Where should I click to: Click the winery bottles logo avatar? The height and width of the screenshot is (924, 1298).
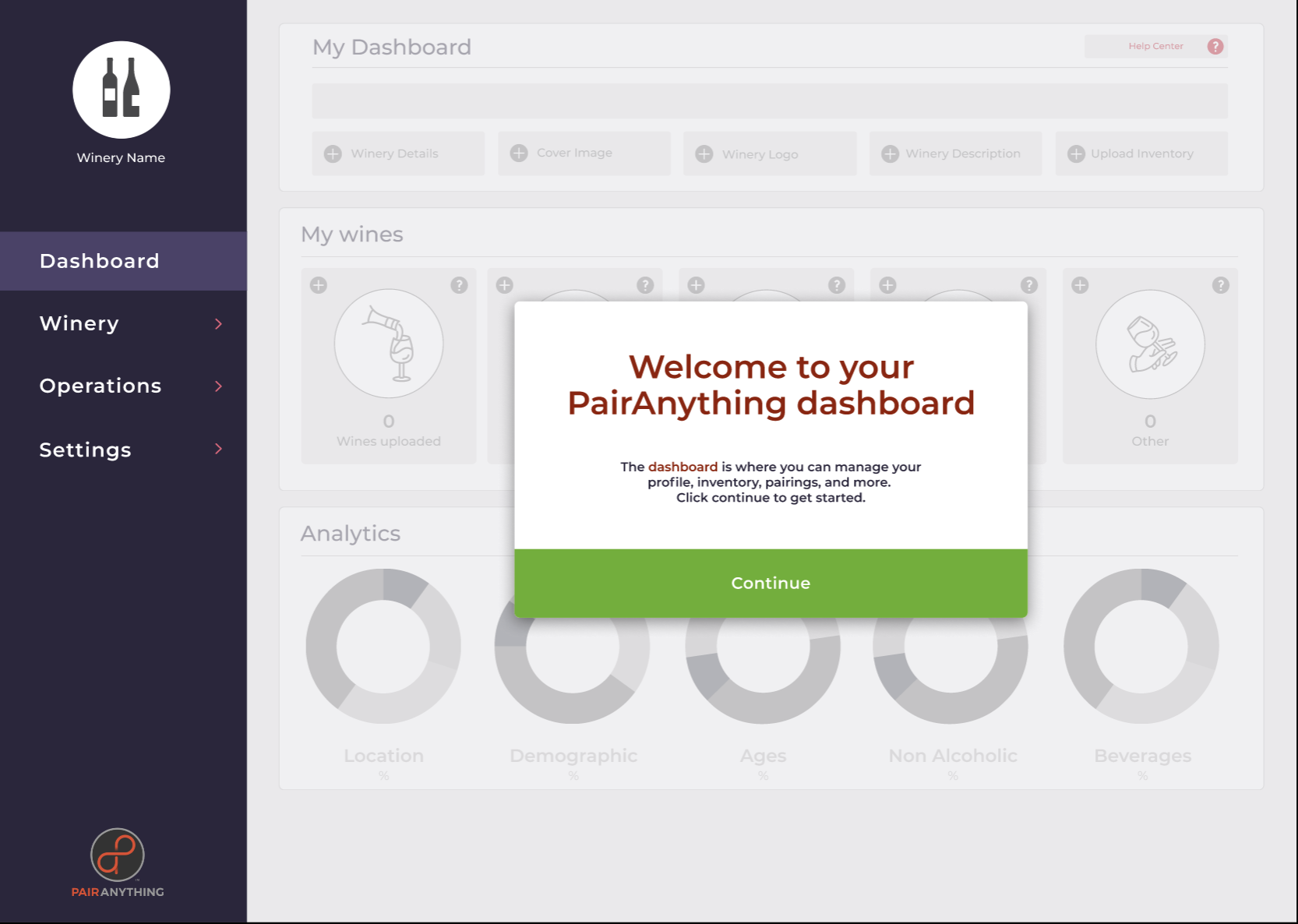click(122, 90)
